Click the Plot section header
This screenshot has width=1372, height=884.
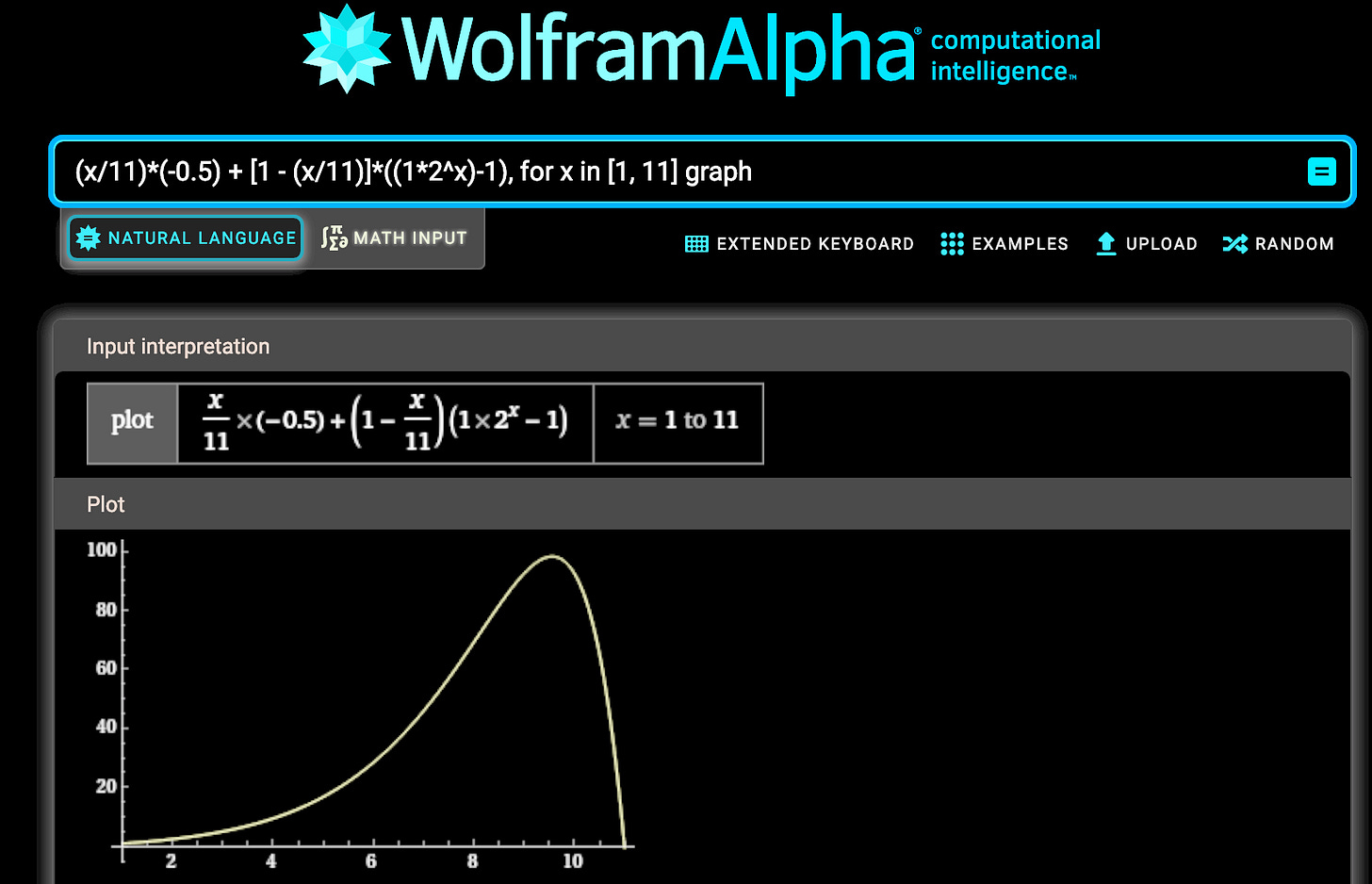point(106,504)
